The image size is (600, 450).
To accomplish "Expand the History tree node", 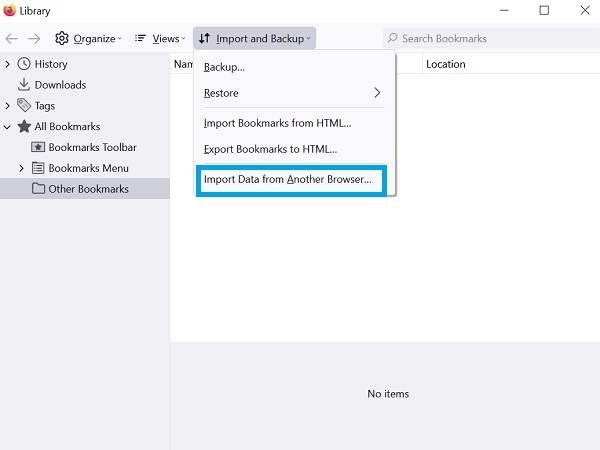I will click(x=8, y=64).
